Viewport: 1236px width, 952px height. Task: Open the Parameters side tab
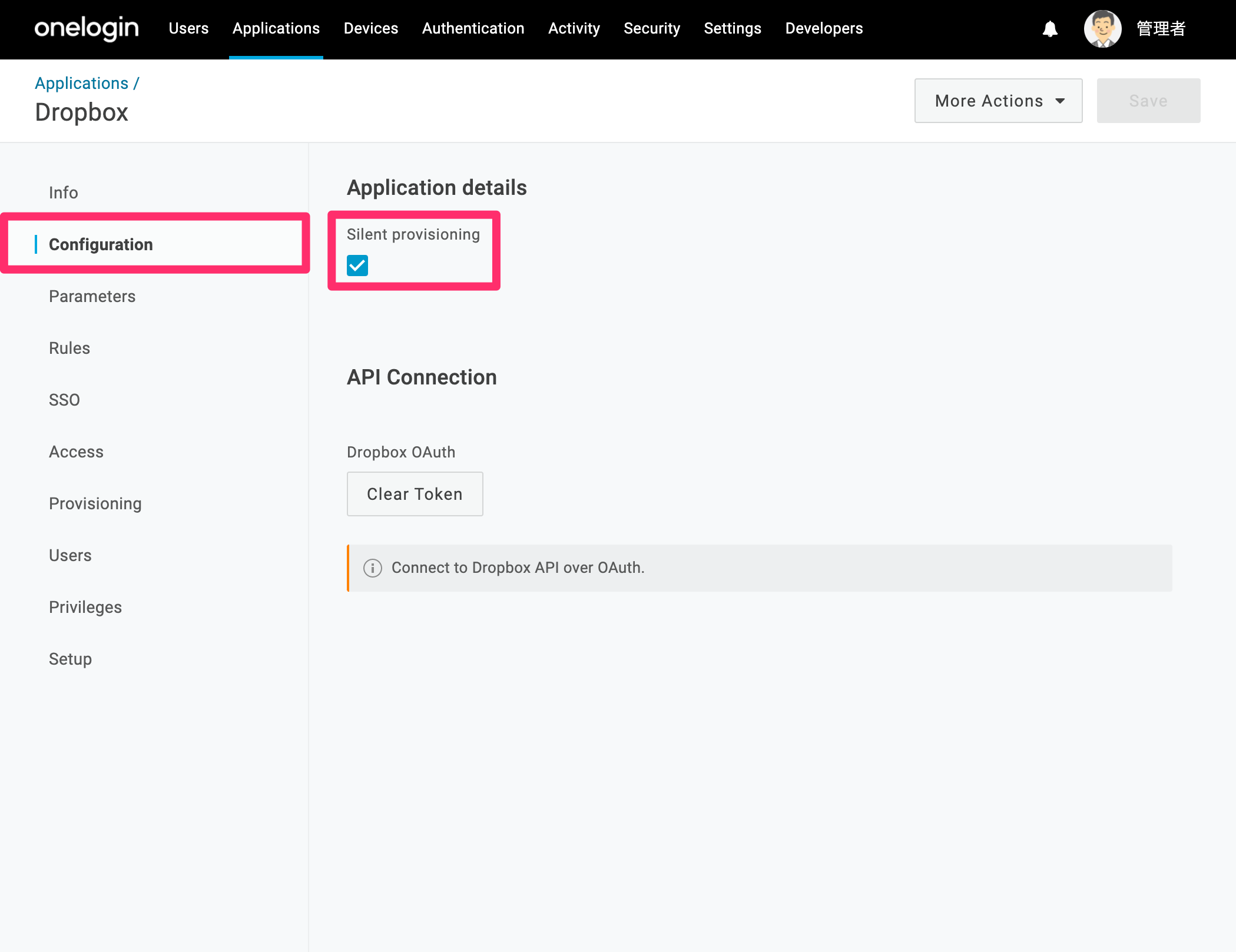point(92,296)
